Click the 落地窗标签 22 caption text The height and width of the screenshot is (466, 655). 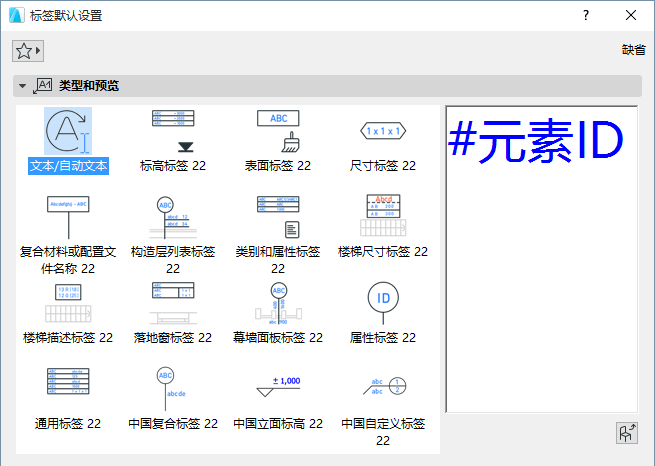point(173,338)
